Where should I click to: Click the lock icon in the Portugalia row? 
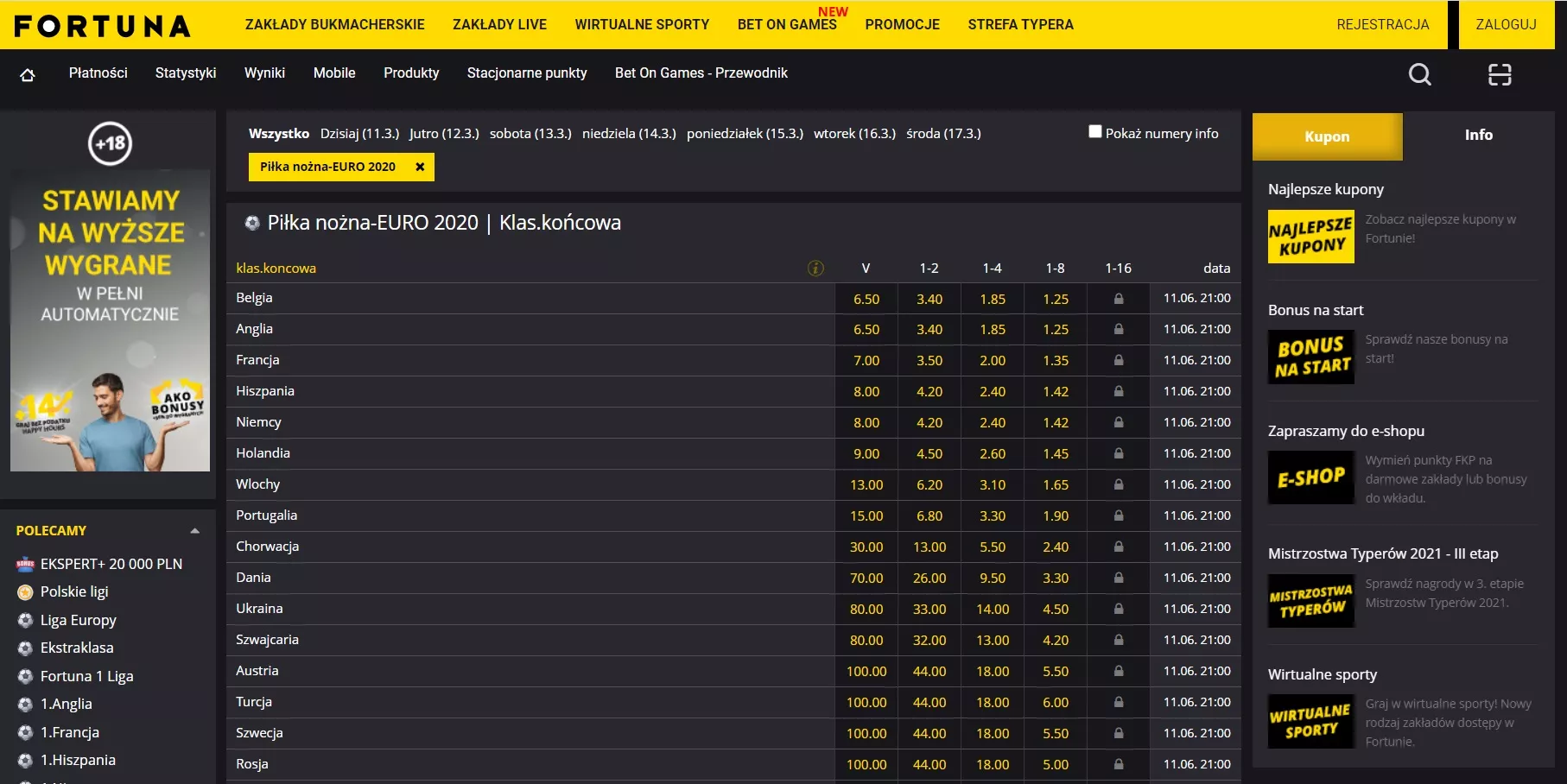1119,515
